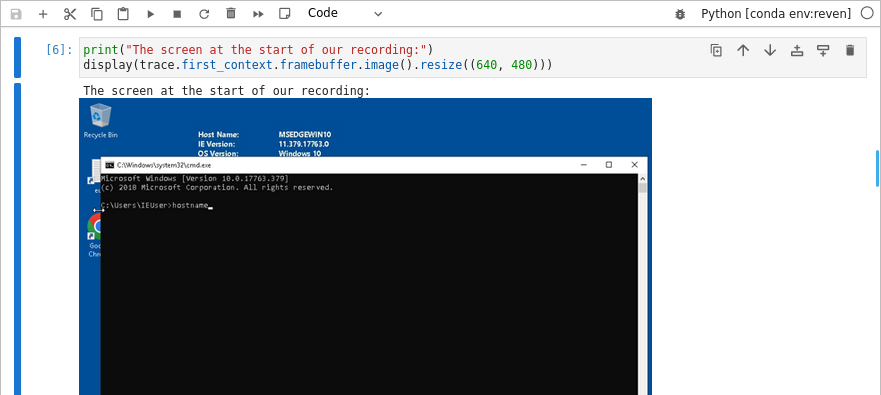881x395 pixels.
Task: Select the [6]: execution prompt
Action: tap(59, 49)
